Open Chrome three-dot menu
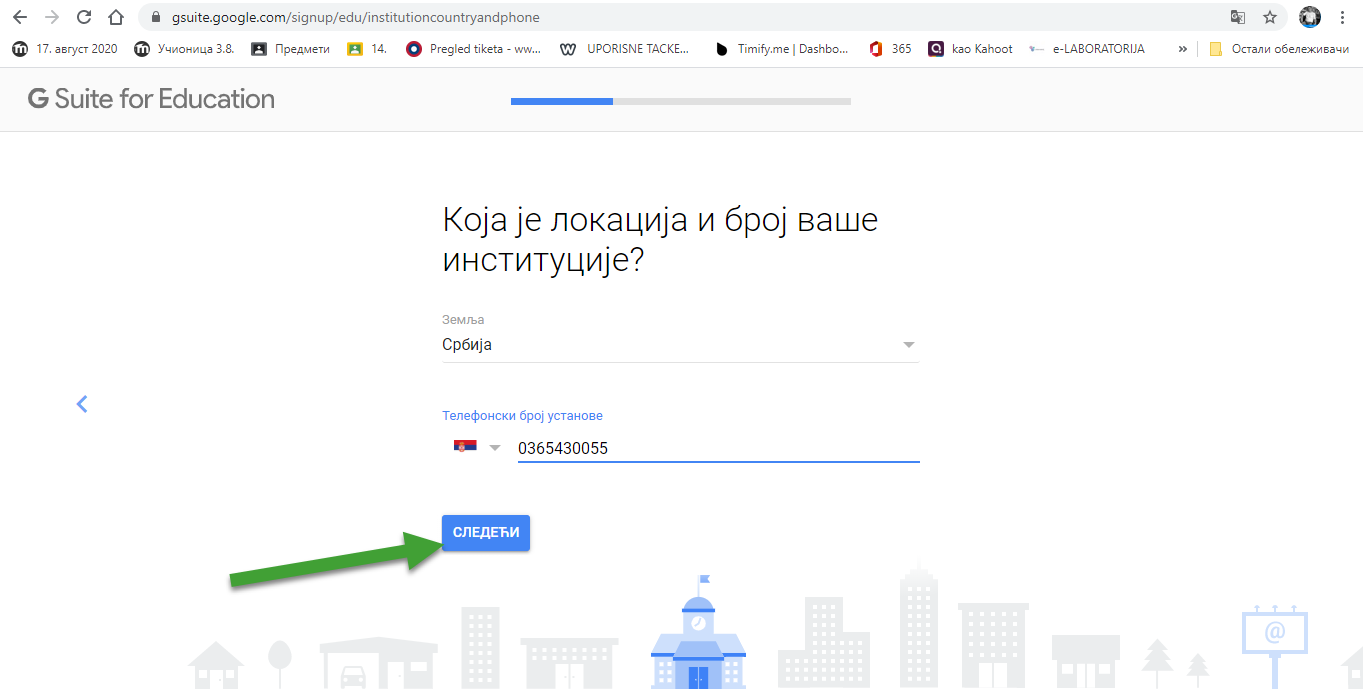 (1342, 17)
